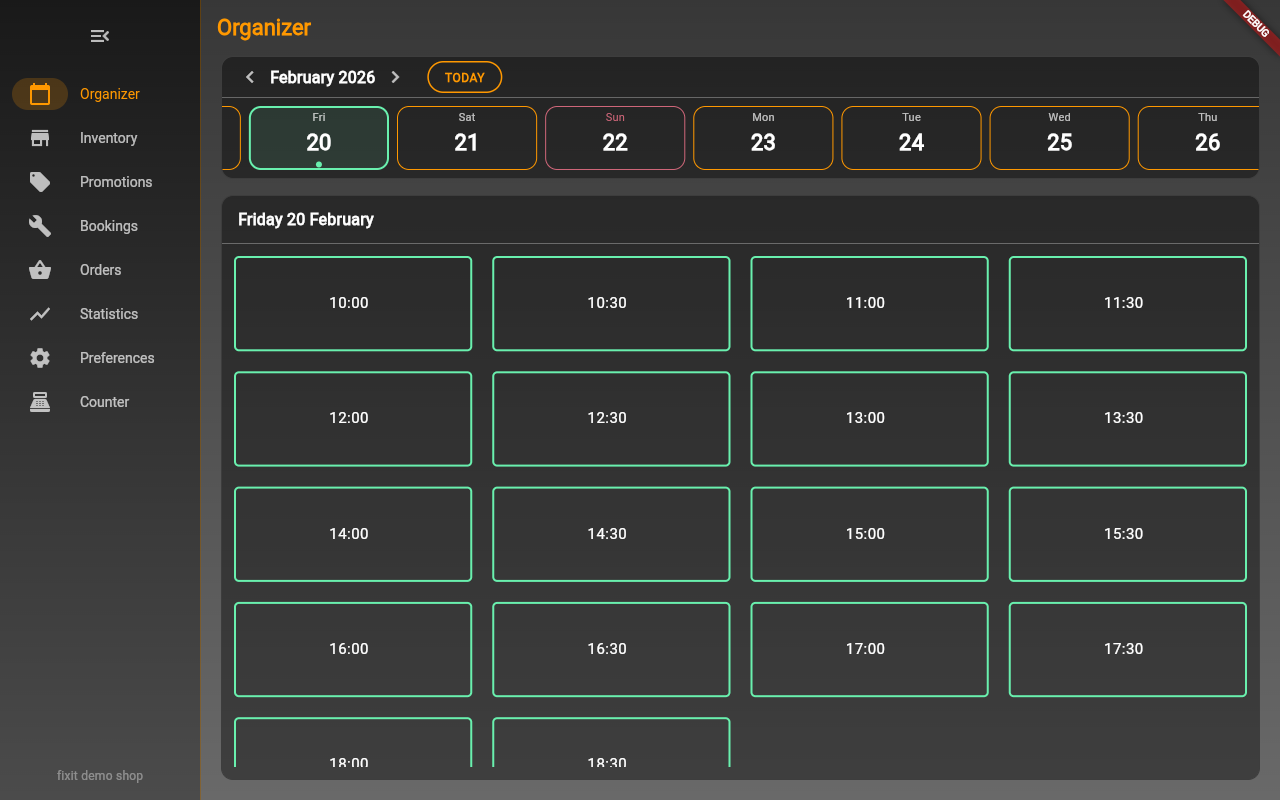Click the TODAY button
The image size is (1280, 800).
click(x=464, y=77)
